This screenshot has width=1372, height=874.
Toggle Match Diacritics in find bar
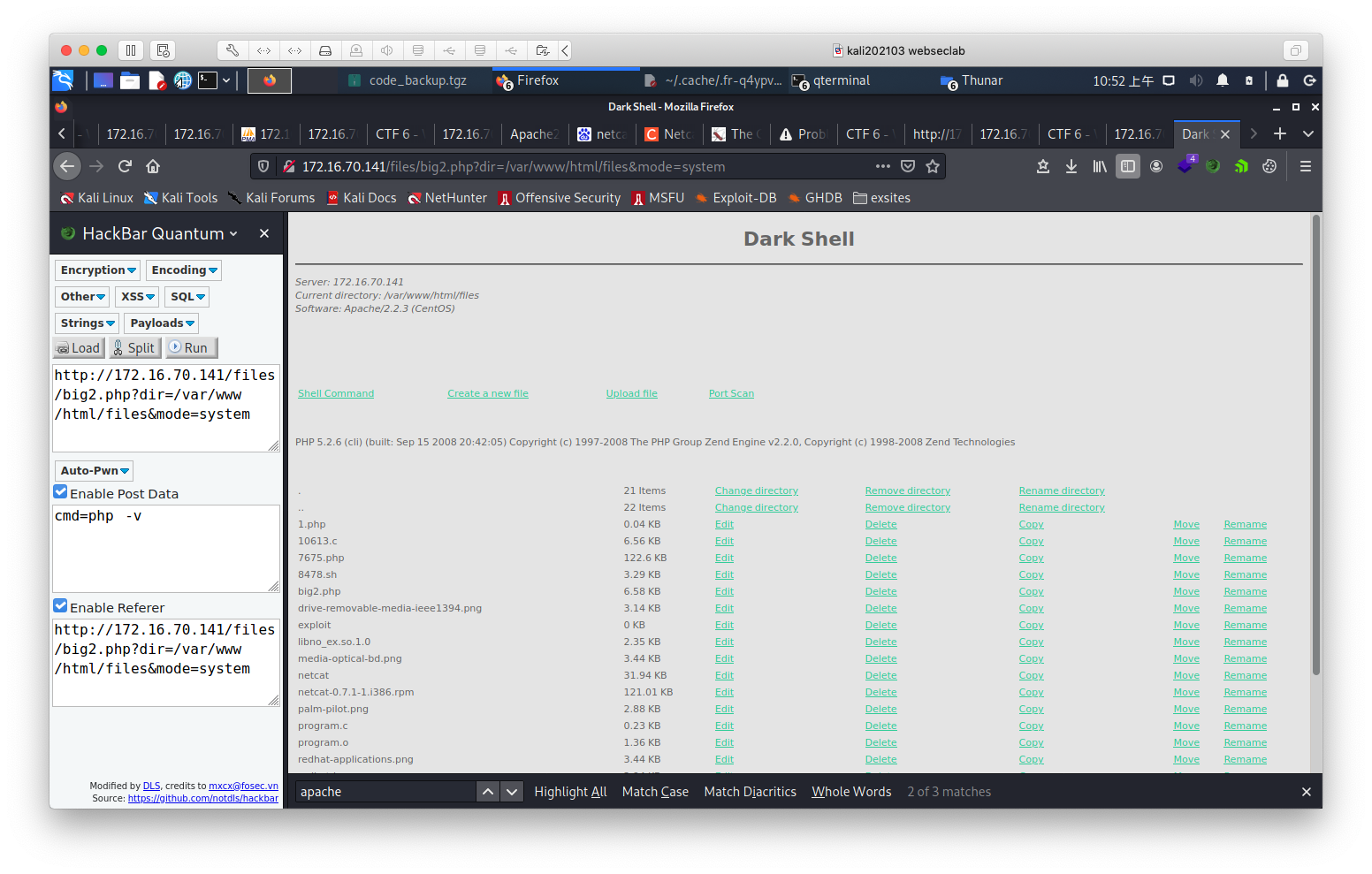coord(750,792)
